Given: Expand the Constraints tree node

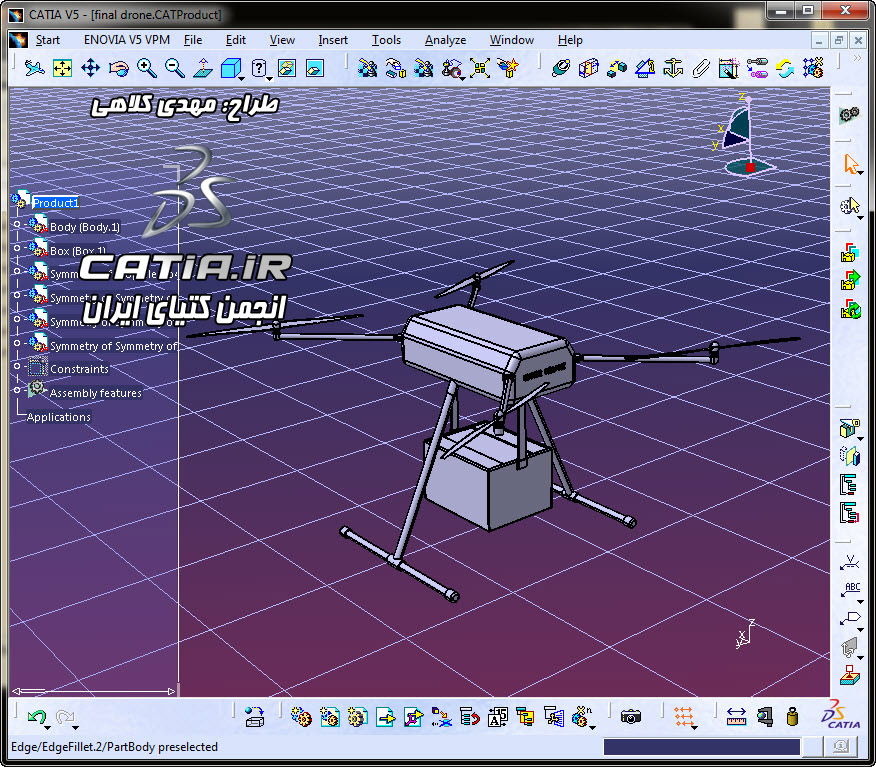Looking at the screenshot, I should tap(17, 366).
